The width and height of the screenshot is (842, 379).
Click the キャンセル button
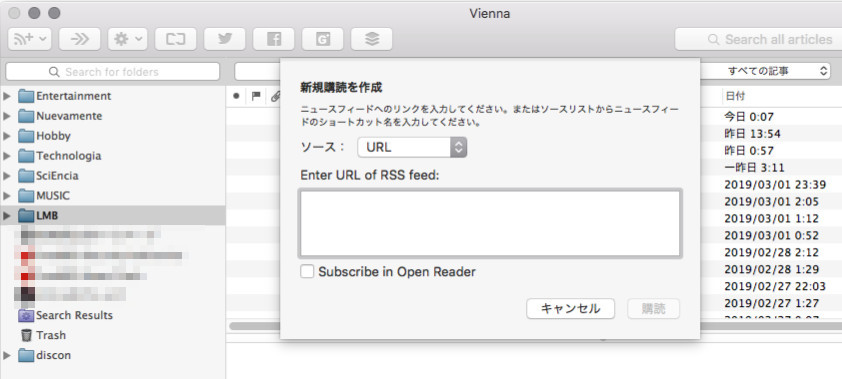click(x=570, y=309)
